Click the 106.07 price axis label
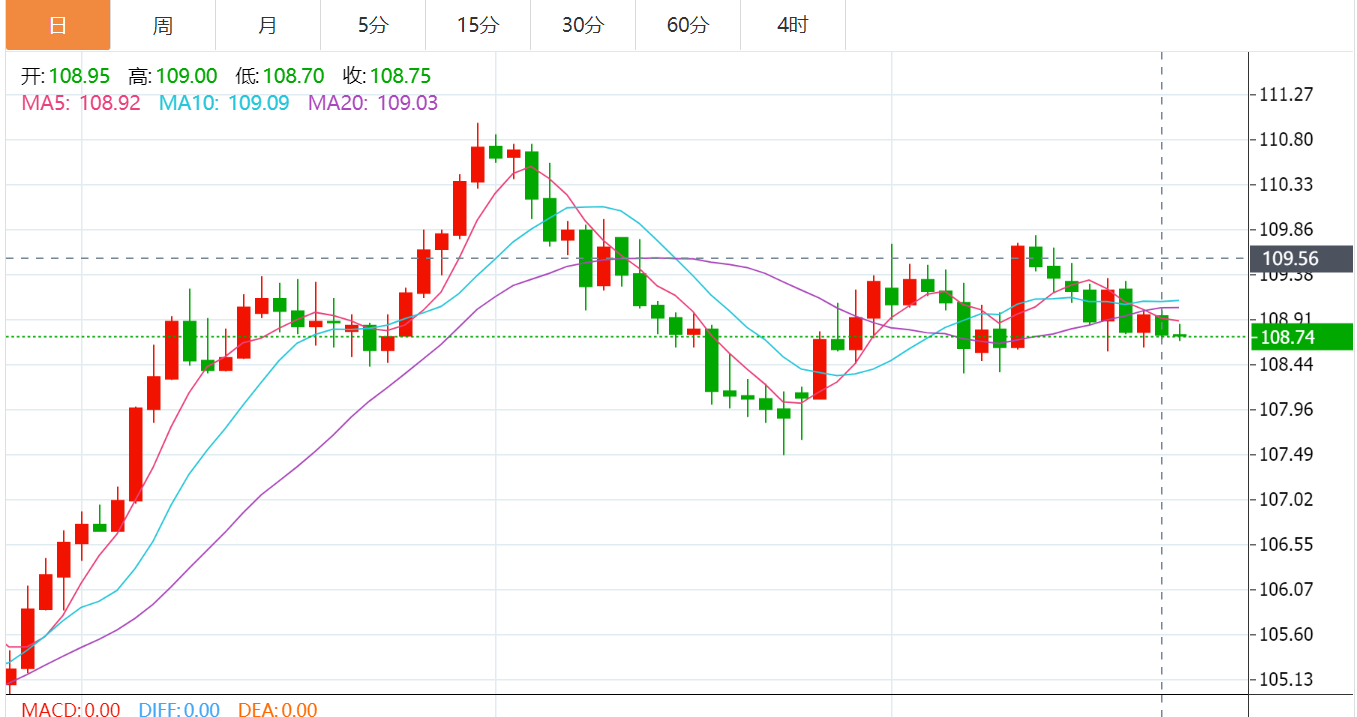The height and width of the screenshot is (717, 1357). [x=1286, y=590]
